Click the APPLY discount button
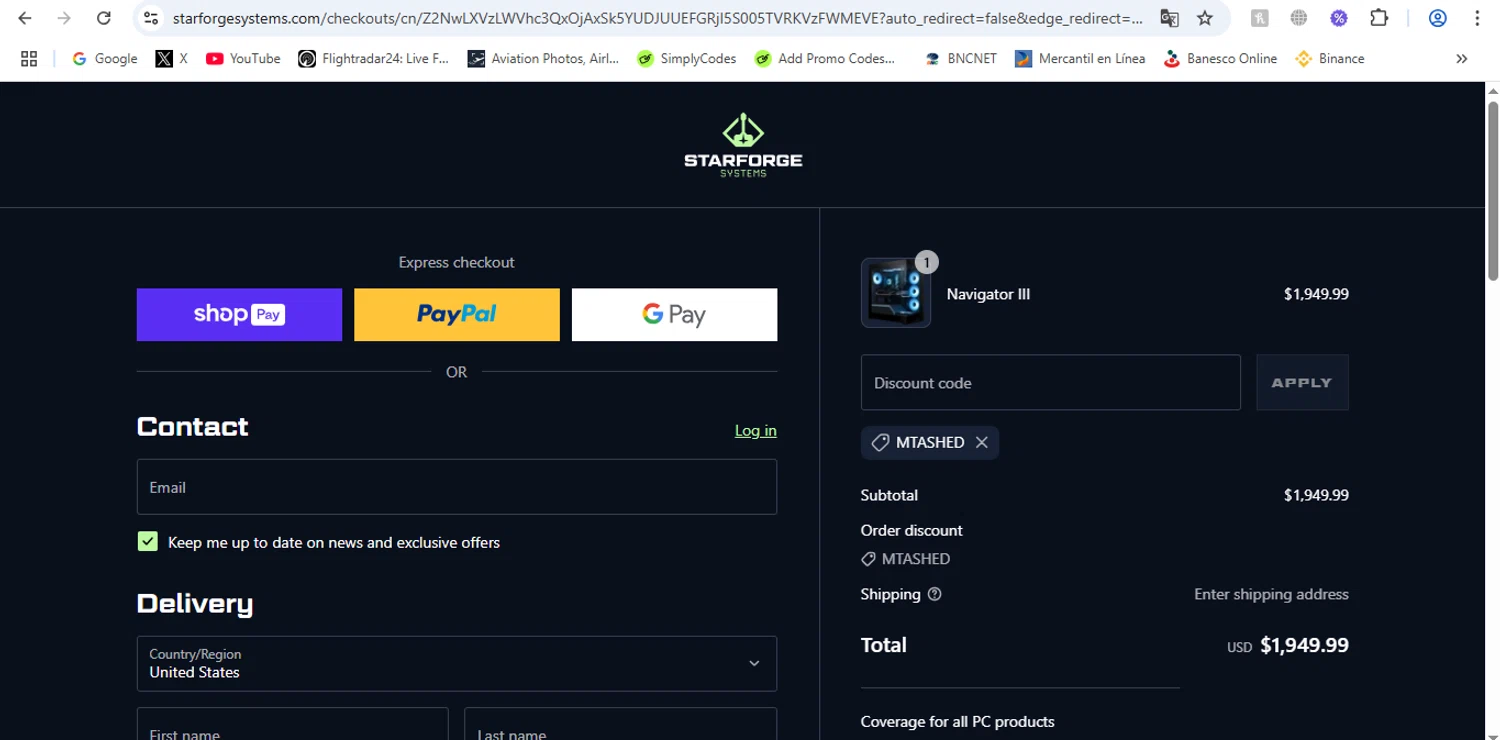1500x740 pixels. tap(1302, 382)
